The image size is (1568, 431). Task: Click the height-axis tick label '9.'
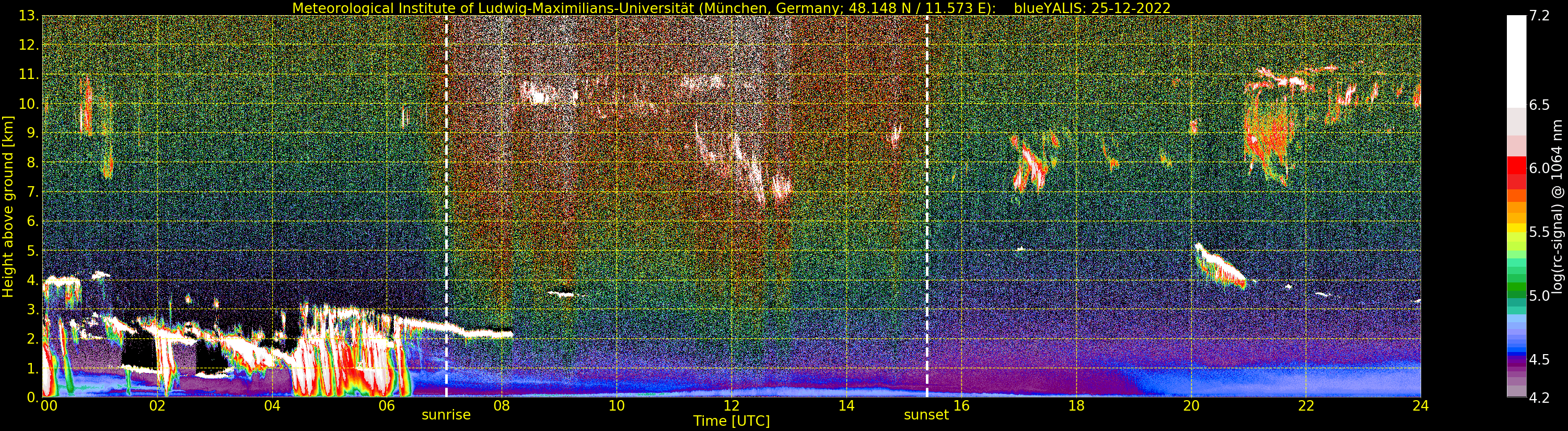[33, 133]
